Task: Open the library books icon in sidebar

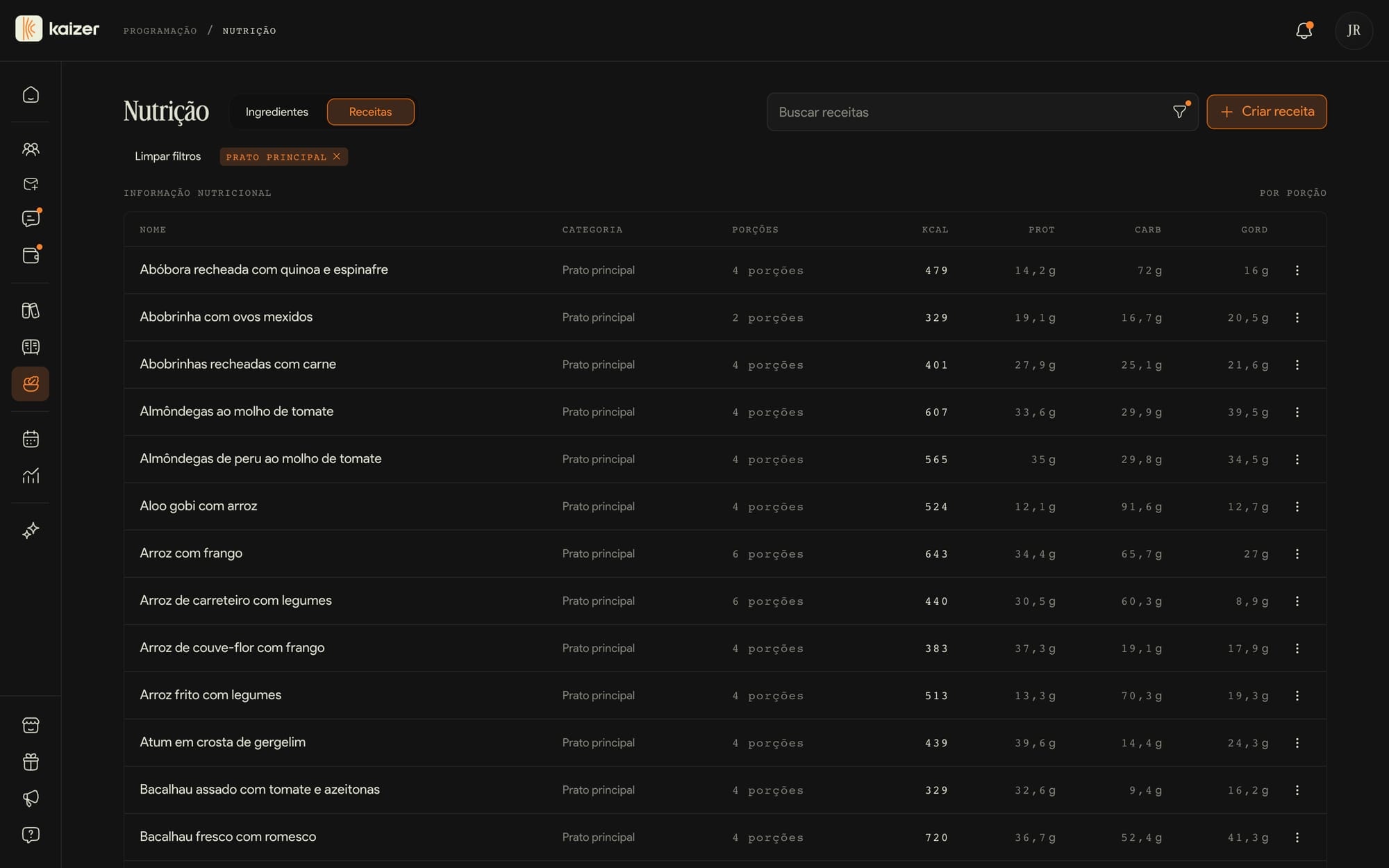Action: coord(31,310)
